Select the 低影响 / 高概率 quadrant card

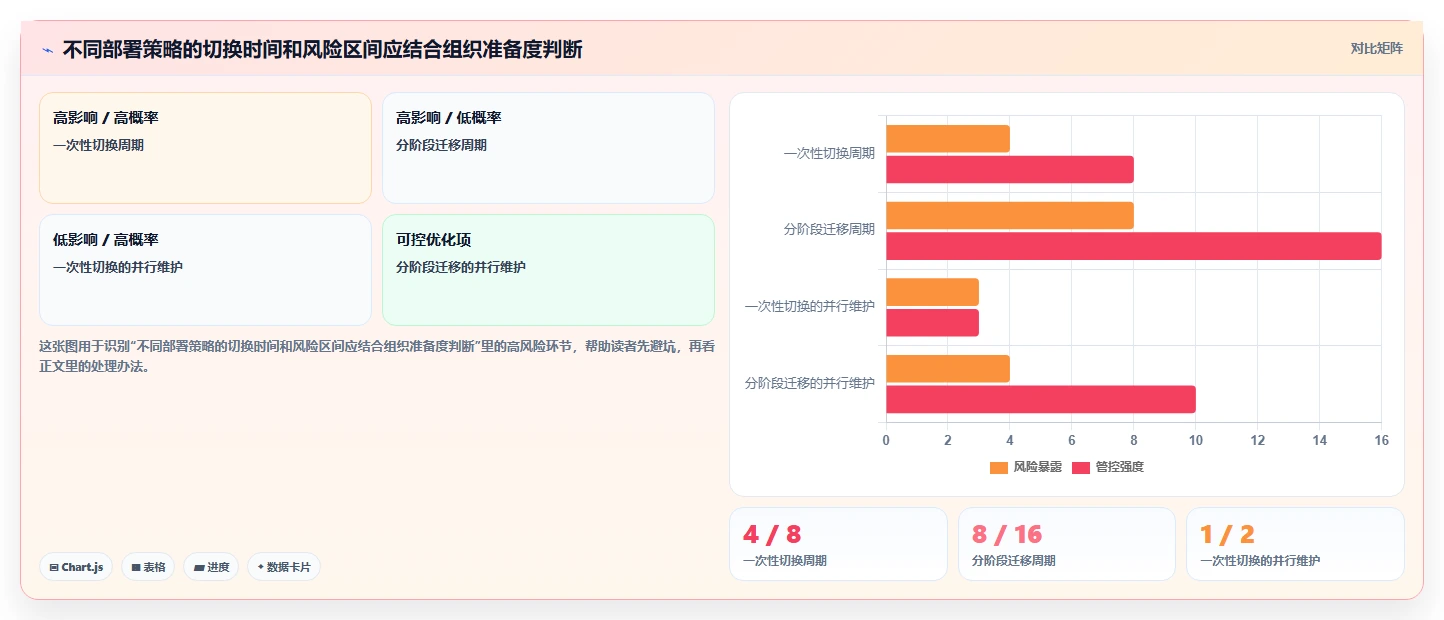coord(205,270)
